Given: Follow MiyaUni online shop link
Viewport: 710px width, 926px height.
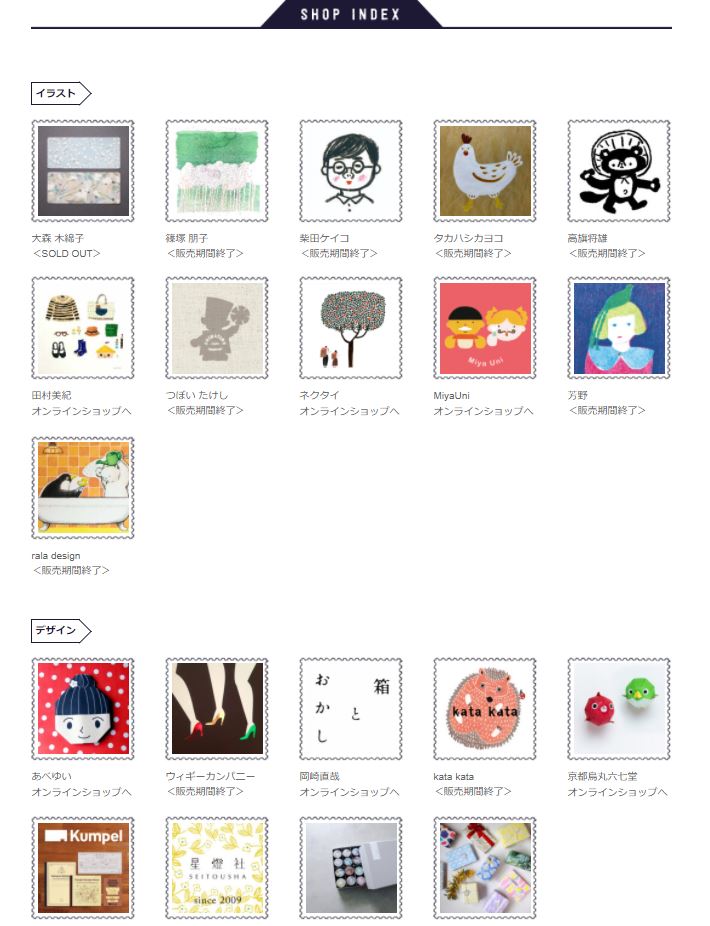Looking at the screenshot, I should point(484,410).
